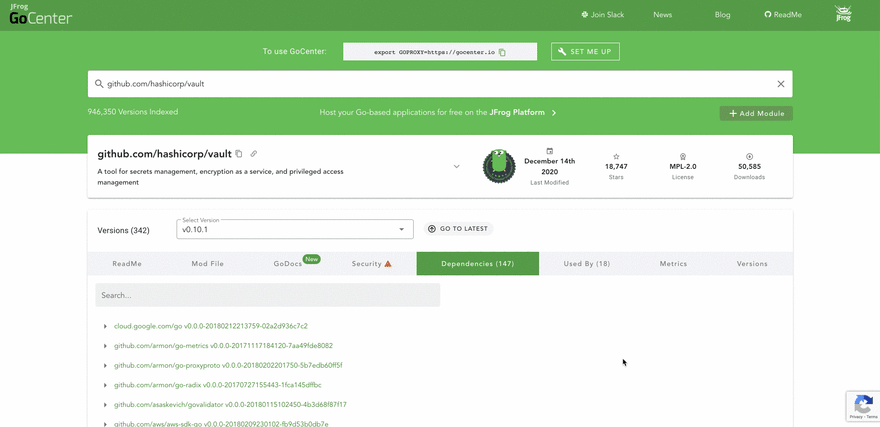Open the Versions tab
Viewport: 880px width, 427px height.
click(752, 264)
